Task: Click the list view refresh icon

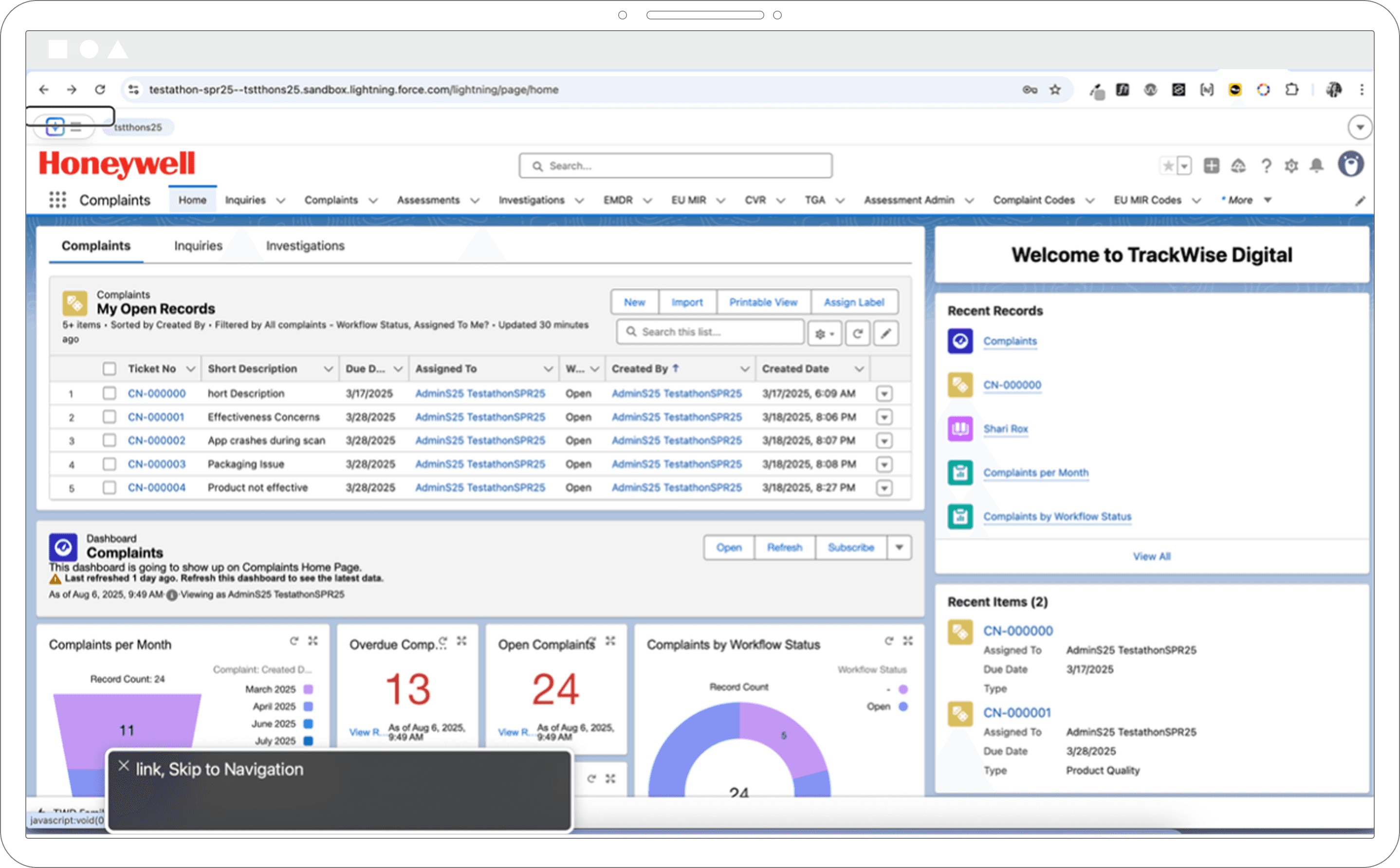Action: pos(857,333)
